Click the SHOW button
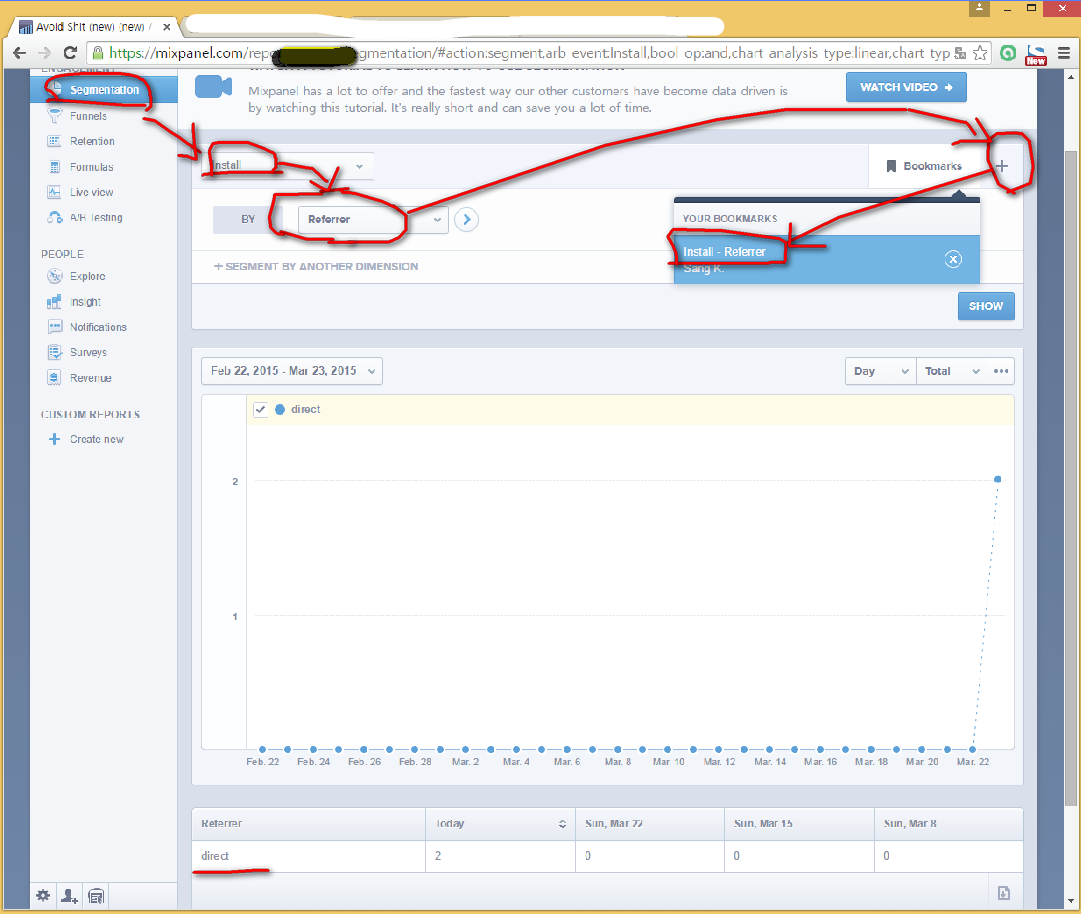The image size is (1081, 914). pyautogui.click(x=986, y=306)
